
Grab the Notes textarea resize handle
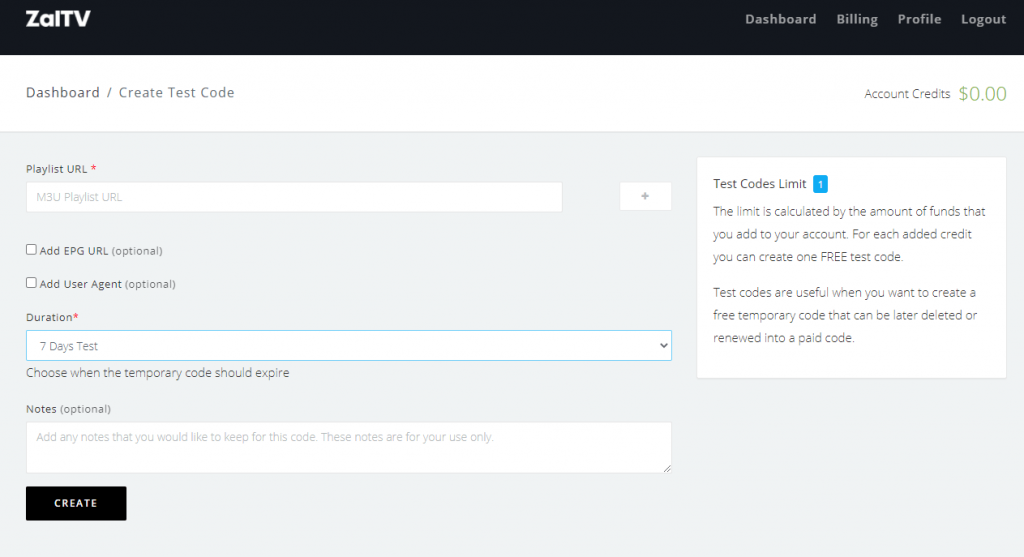point(667,468)
